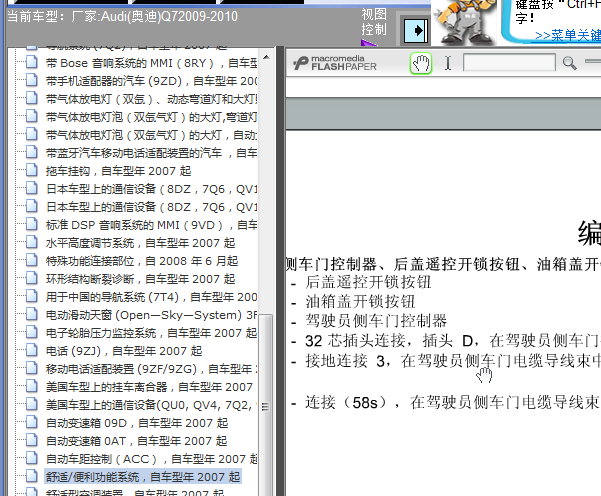Click document icon beside 舒适/便利功能系统
This screenshot has width=601, height=496.
tap(32, 476)
